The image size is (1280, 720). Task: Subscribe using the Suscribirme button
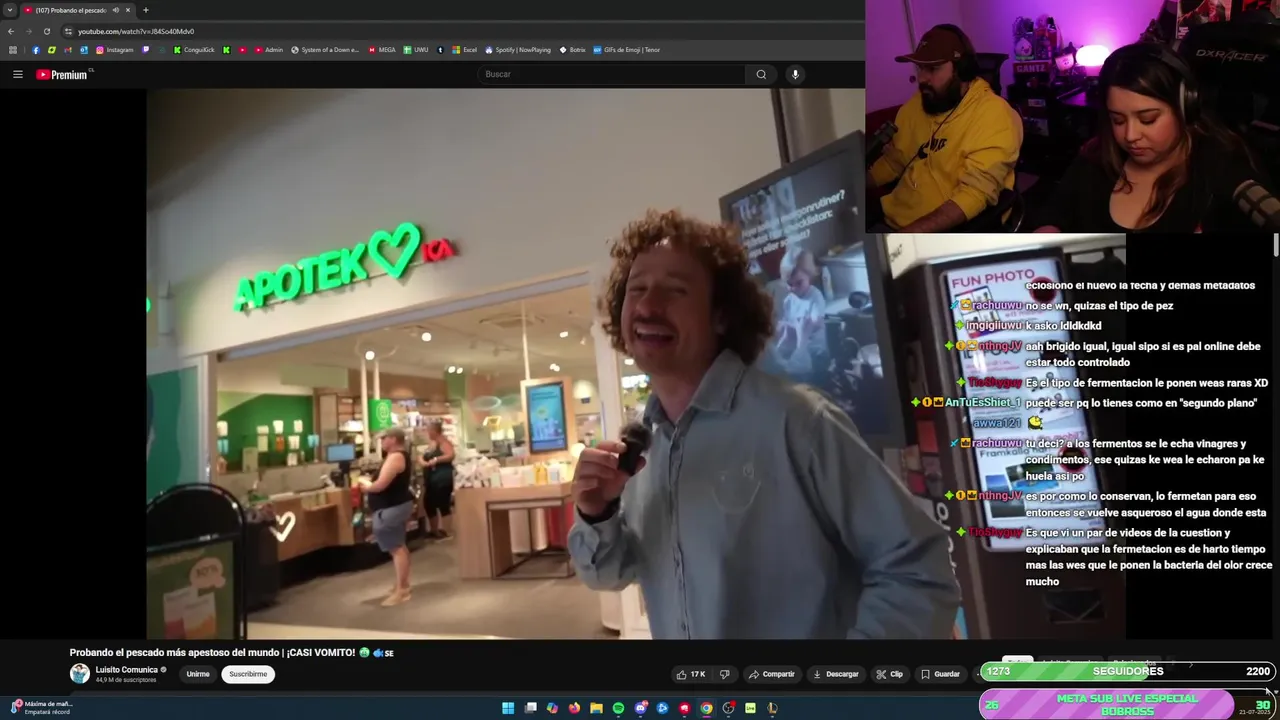pos(248,674)
